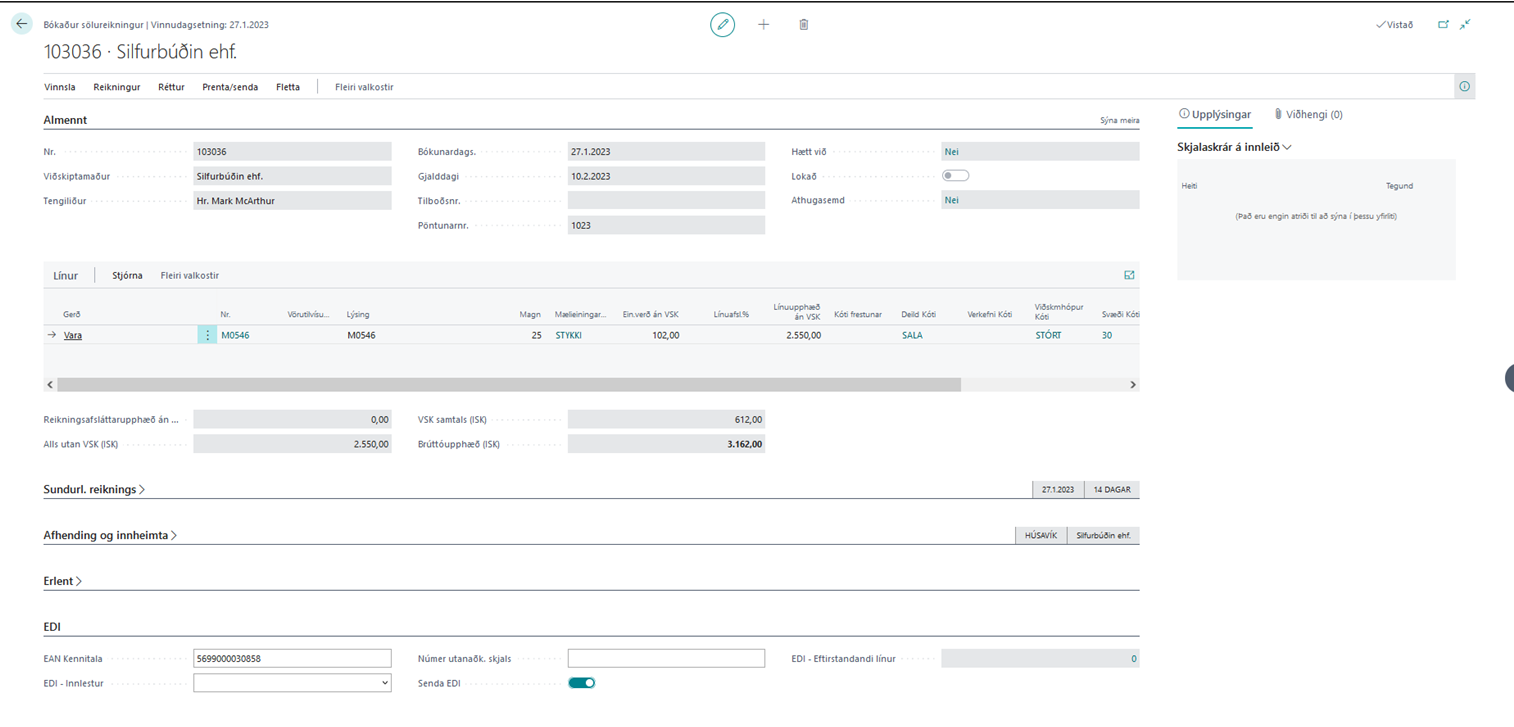
Task: Toggle the Senda EDI switch
Action: 582,683
